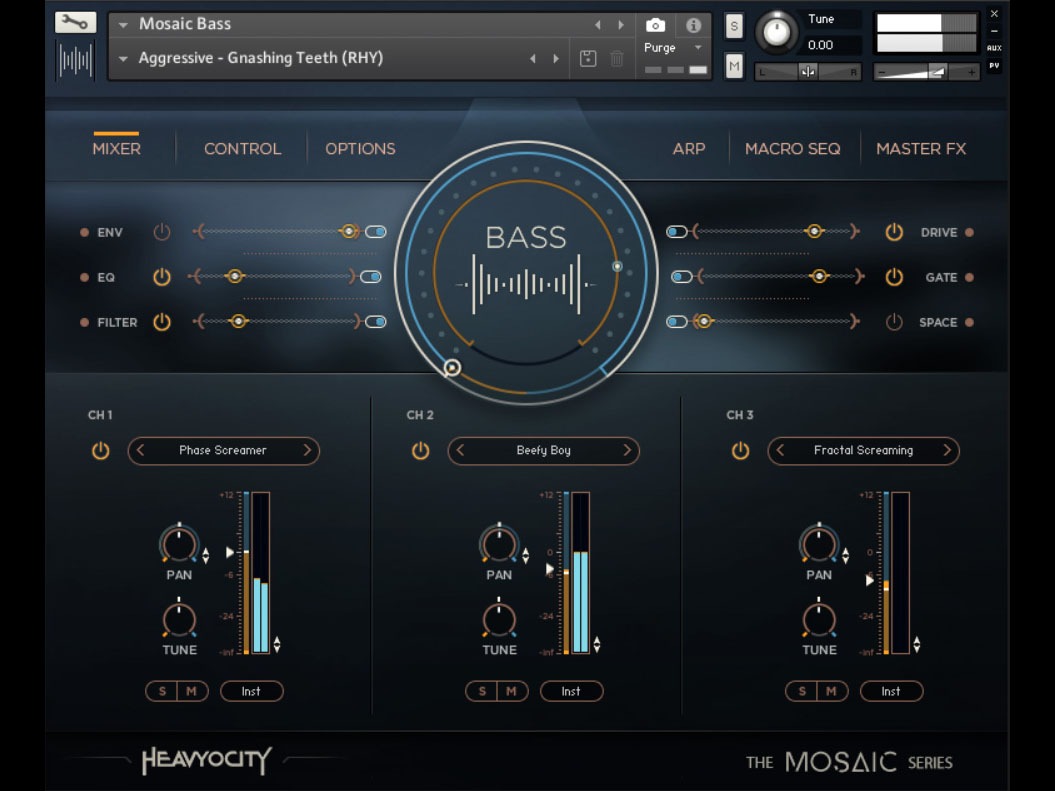Select previous CH 2 source before Beefy Boy
The width and height of the screenshot is (1055, 791).
[460, 450]
